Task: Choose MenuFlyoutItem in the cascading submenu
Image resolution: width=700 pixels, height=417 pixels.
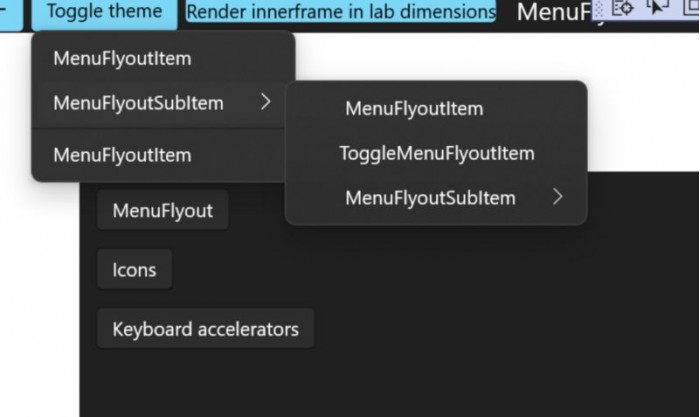Action: coord(414,109)
